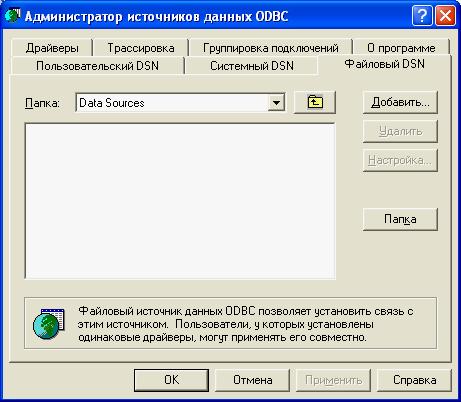The width and height of the screenshot is (461, 402).
Task: Open the О программе tab
Action: [401, 48]
